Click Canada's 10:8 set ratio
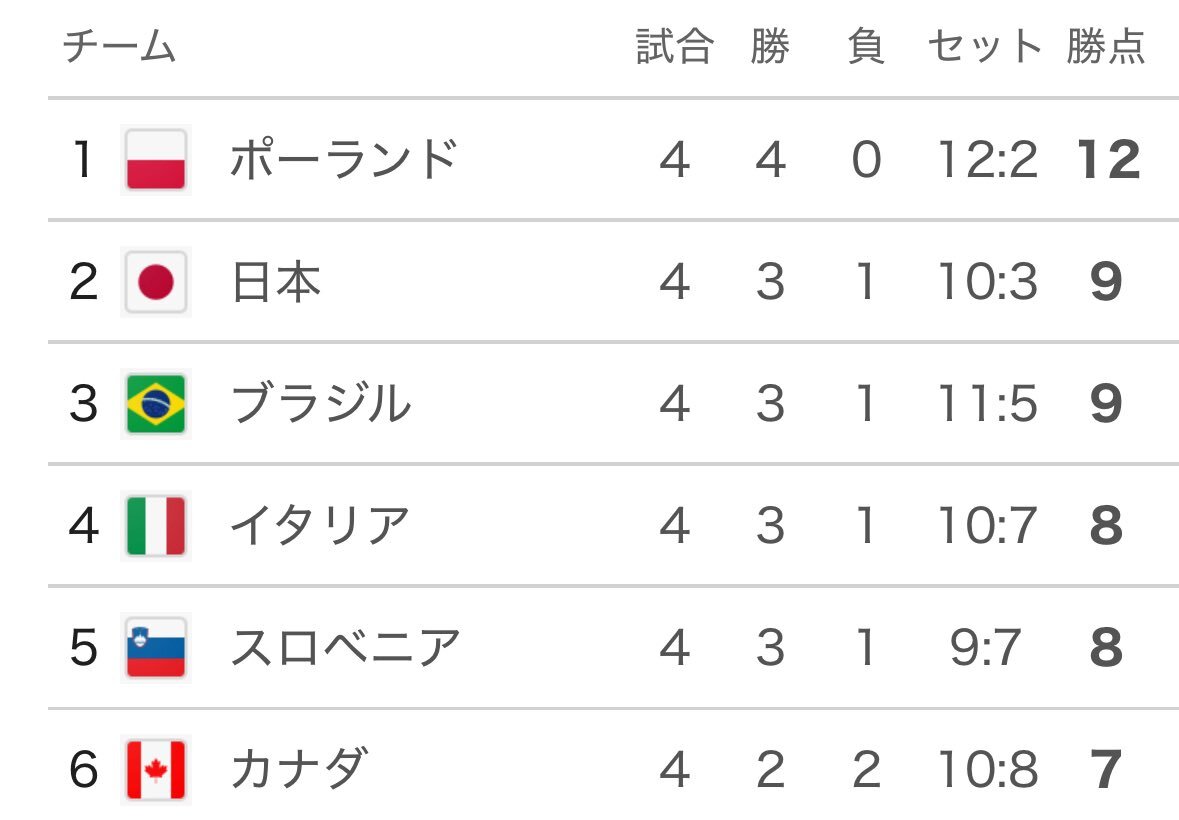Image resolution: width=1179 pixels, height=820 pixels. [x=987, y=770]
